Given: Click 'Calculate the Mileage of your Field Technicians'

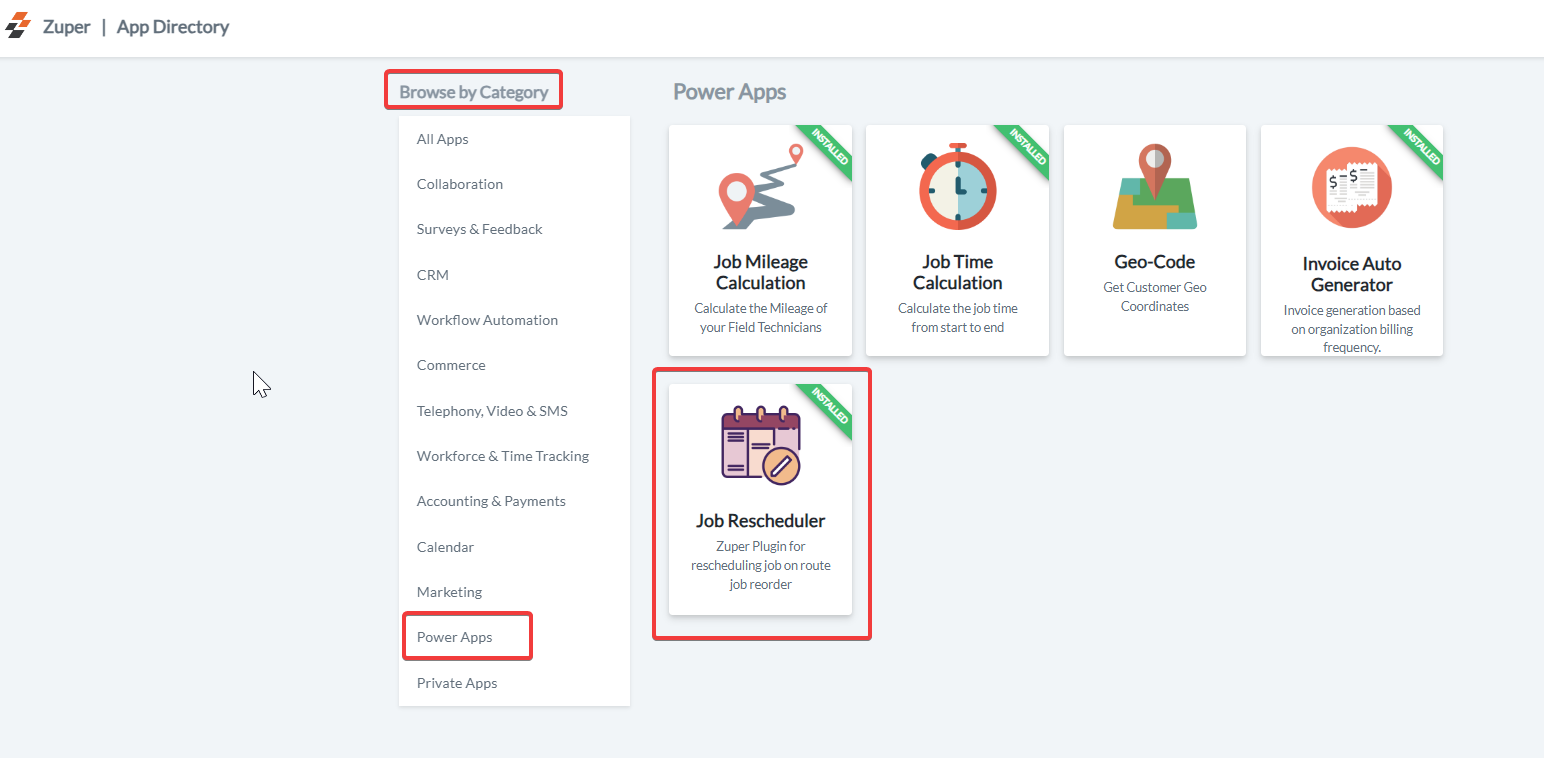Looking at the screenshot, I should 761,318.
